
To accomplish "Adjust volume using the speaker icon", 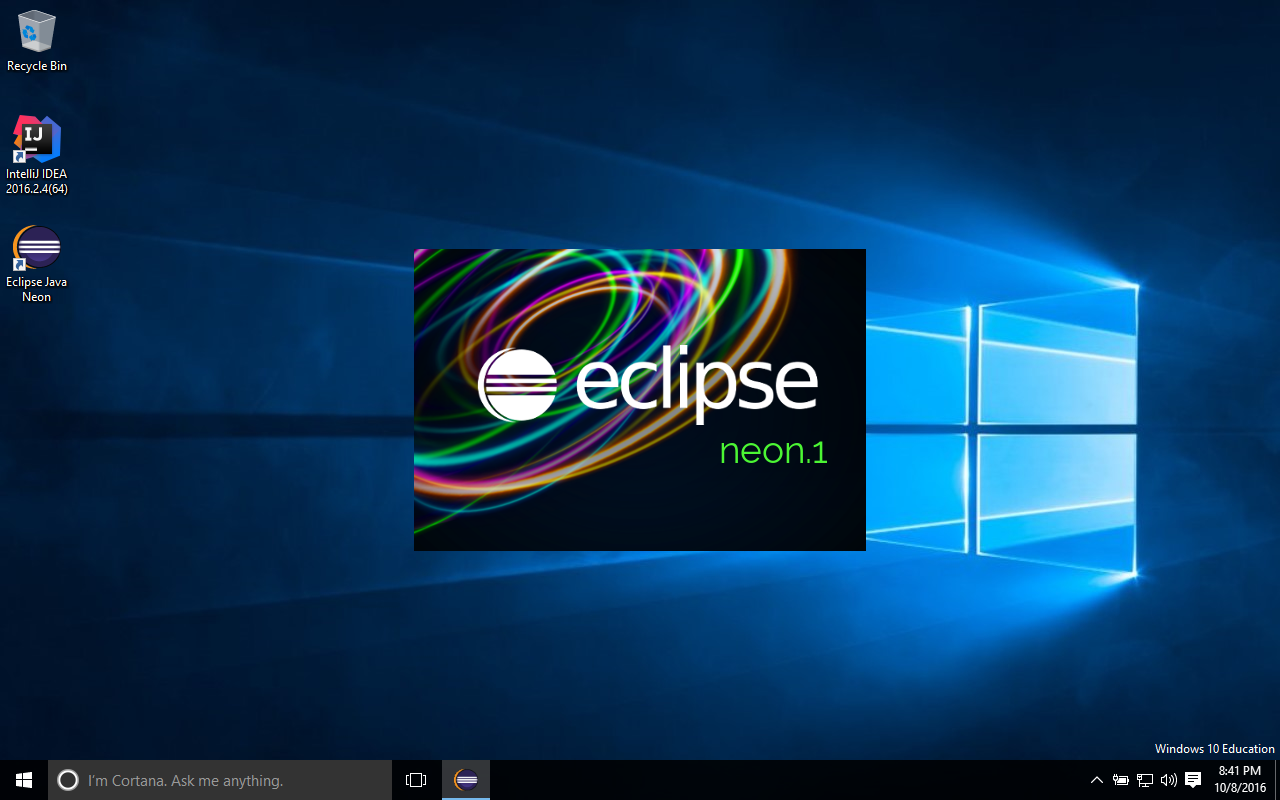I will 1168,779.
